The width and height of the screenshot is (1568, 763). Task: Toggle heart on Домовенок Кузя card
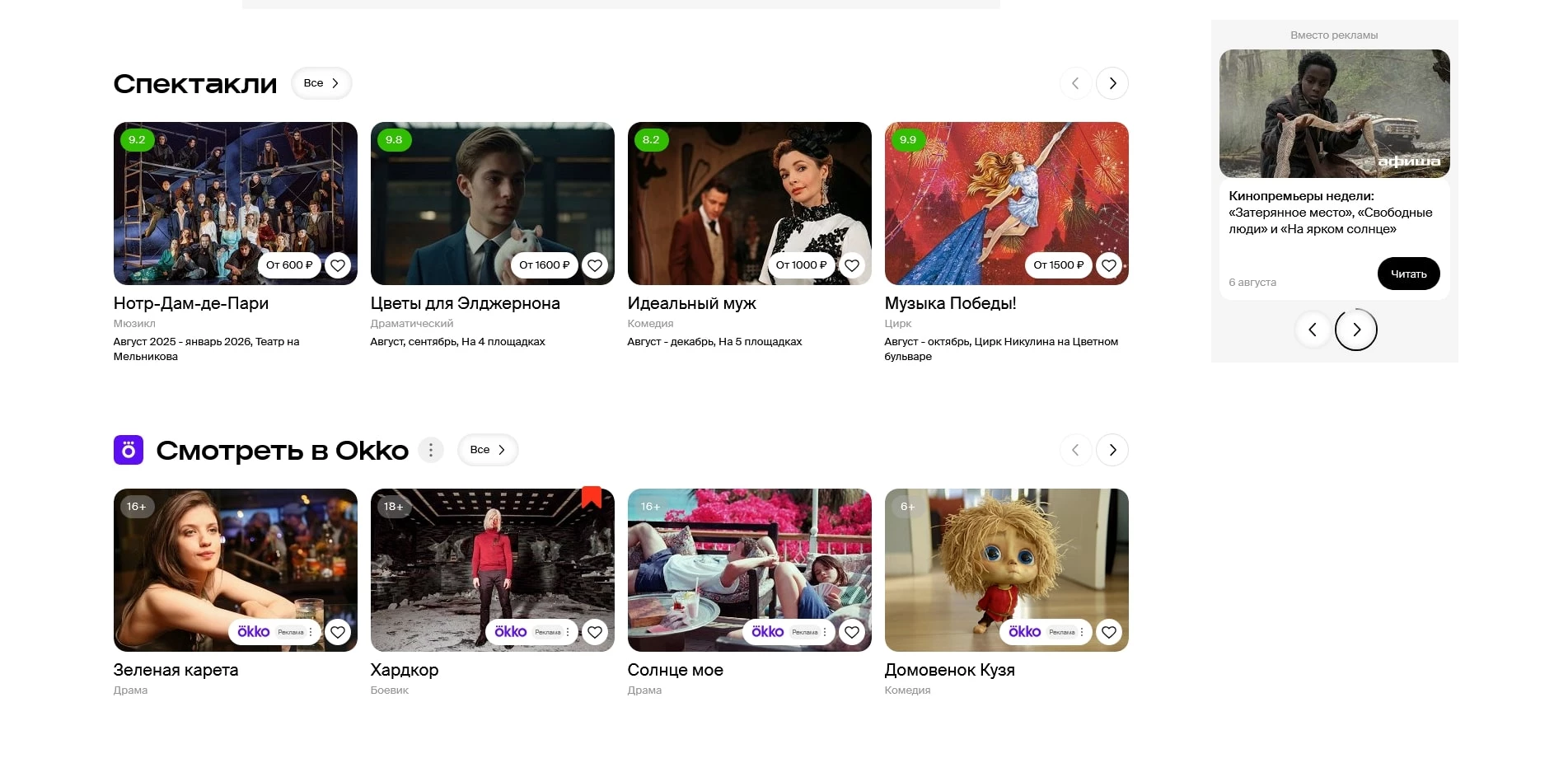1109,632
